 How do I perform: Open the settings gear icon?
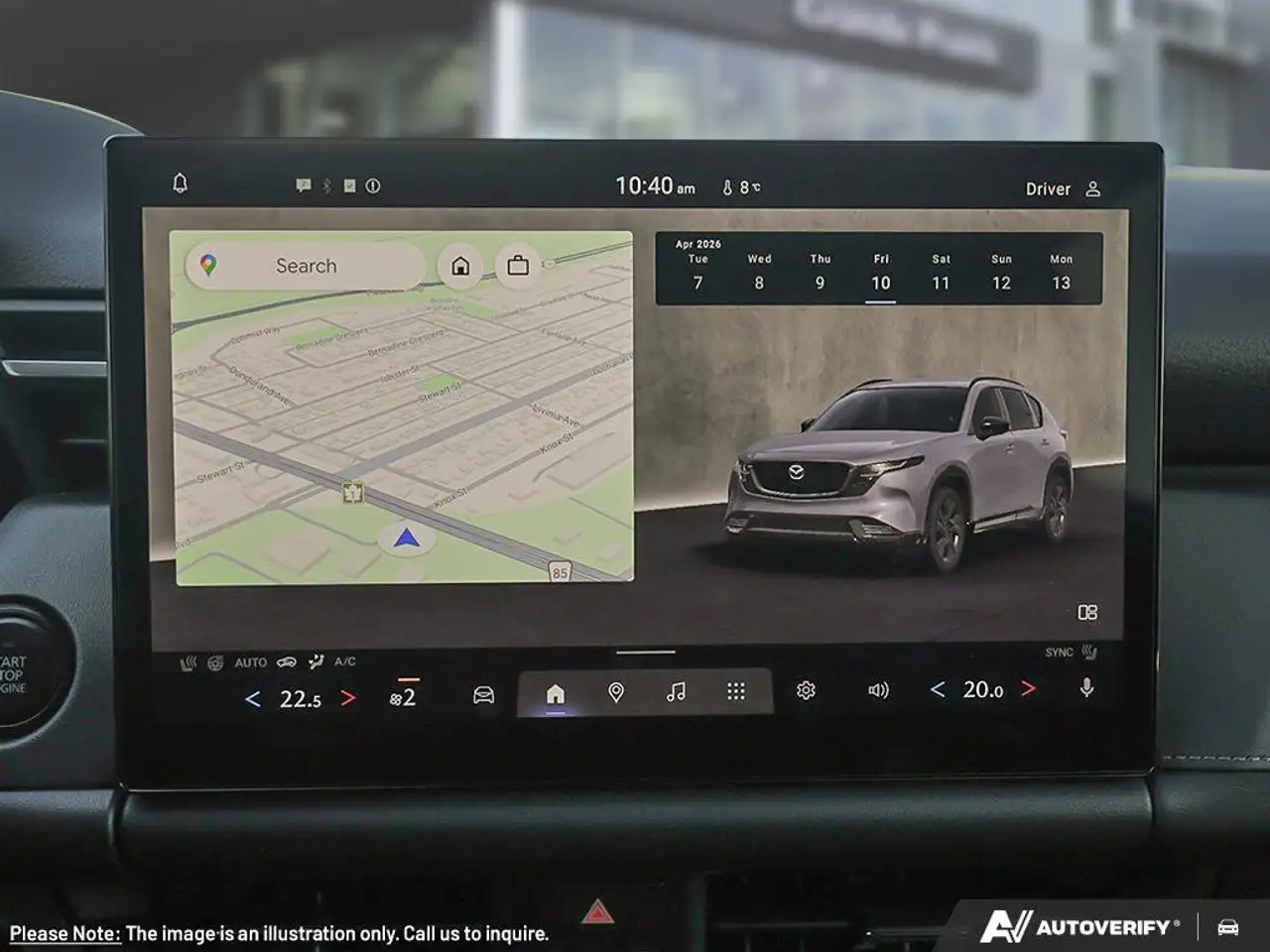click(806, 690)
